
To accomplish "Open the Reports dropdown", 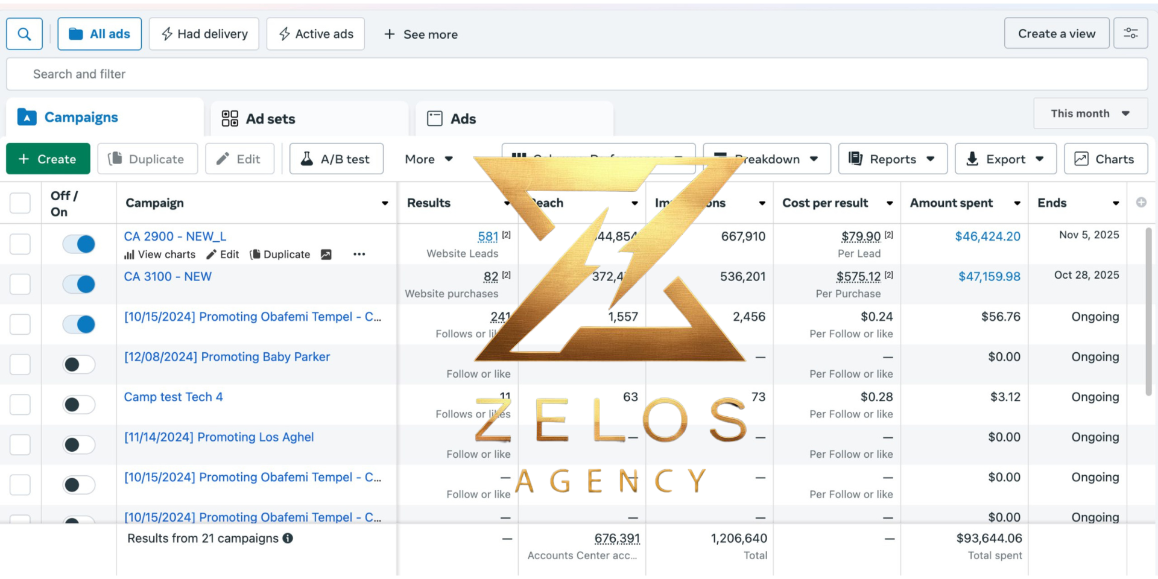I will point(892,159).
